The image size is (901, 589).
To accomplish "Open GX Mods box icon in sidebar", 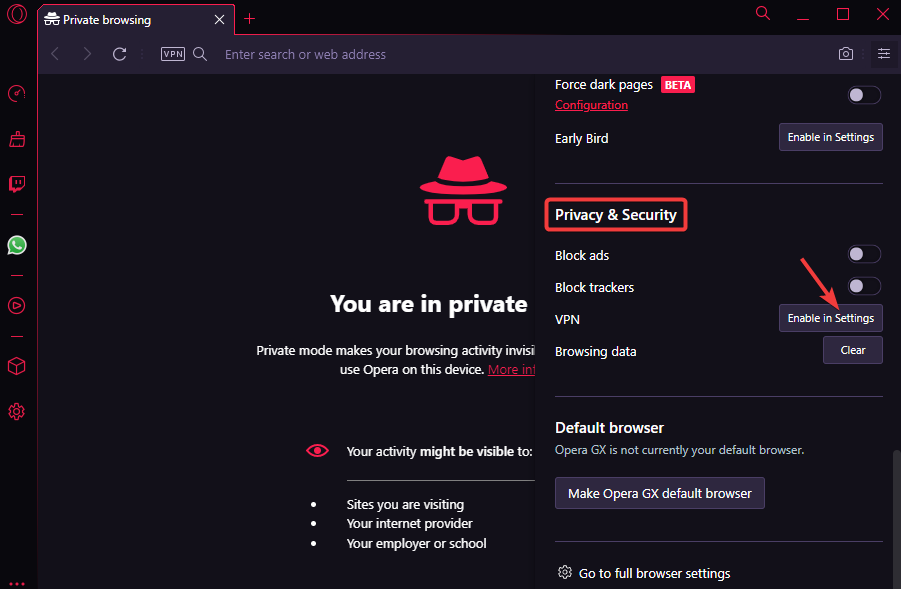I will coord(16,366).
